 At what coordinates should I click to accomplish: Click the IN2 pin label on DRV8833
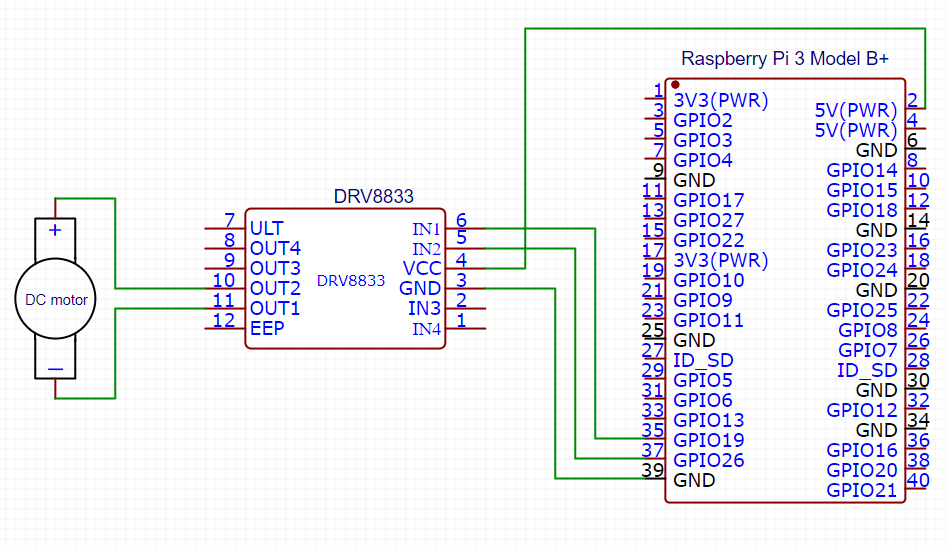[x=426, y=250]
